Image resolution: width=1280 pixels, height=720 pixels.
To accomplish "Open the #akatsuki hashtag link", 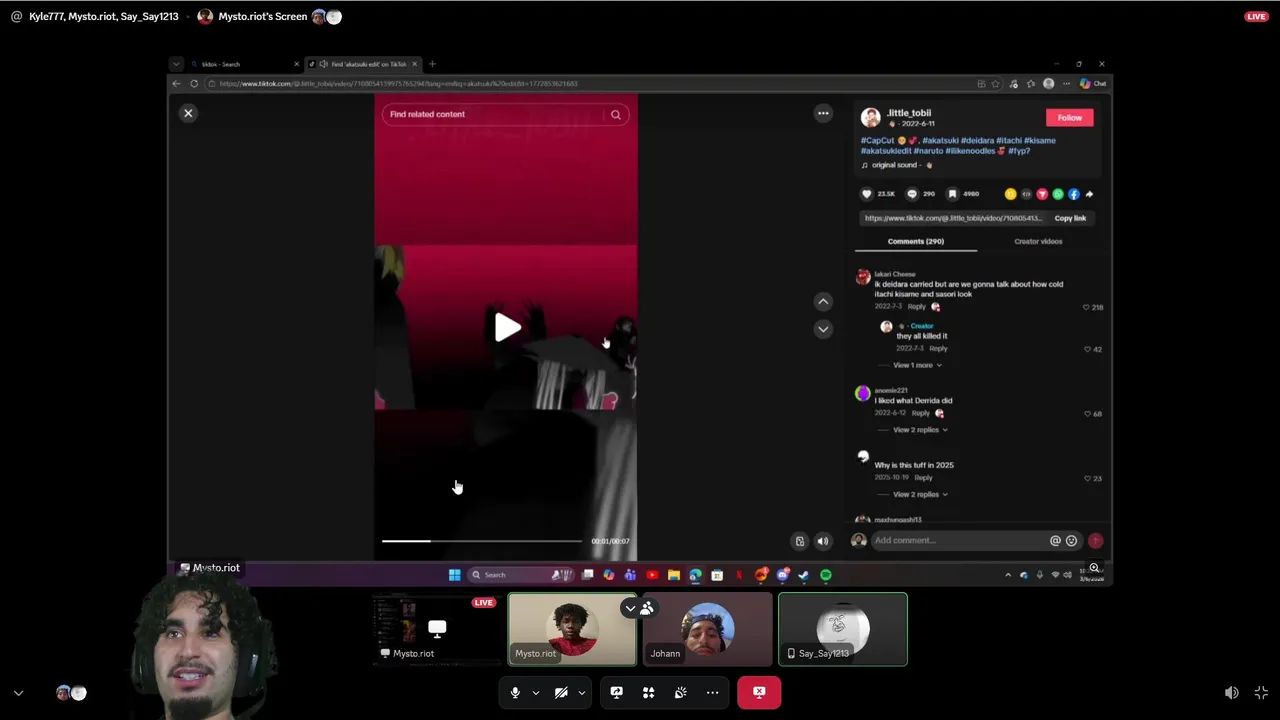I will coord(939,140).
